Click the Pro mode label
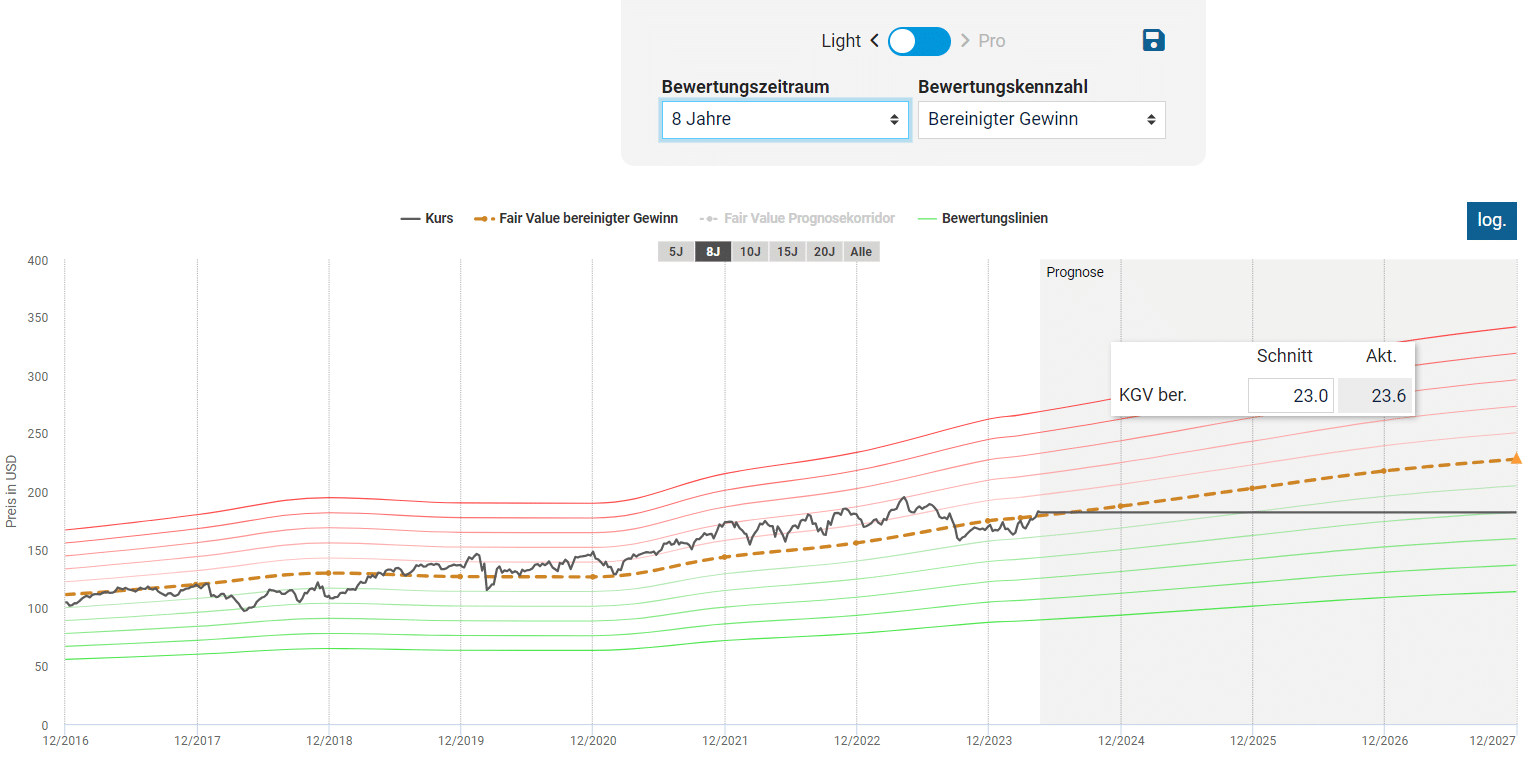 coord(992,41)
